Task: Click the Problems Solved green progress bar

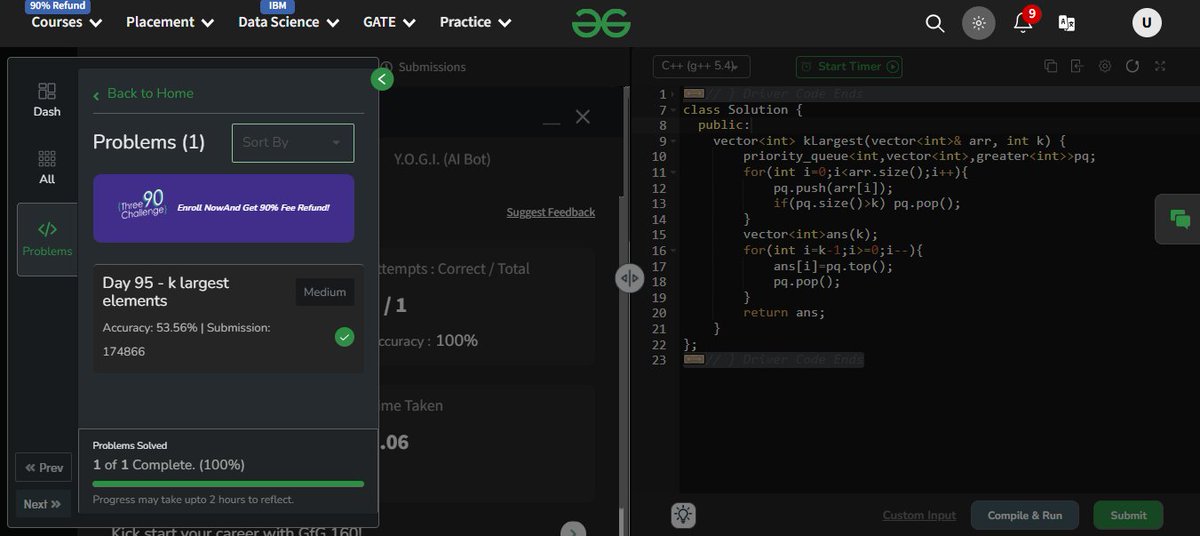Action: point(228,484)
